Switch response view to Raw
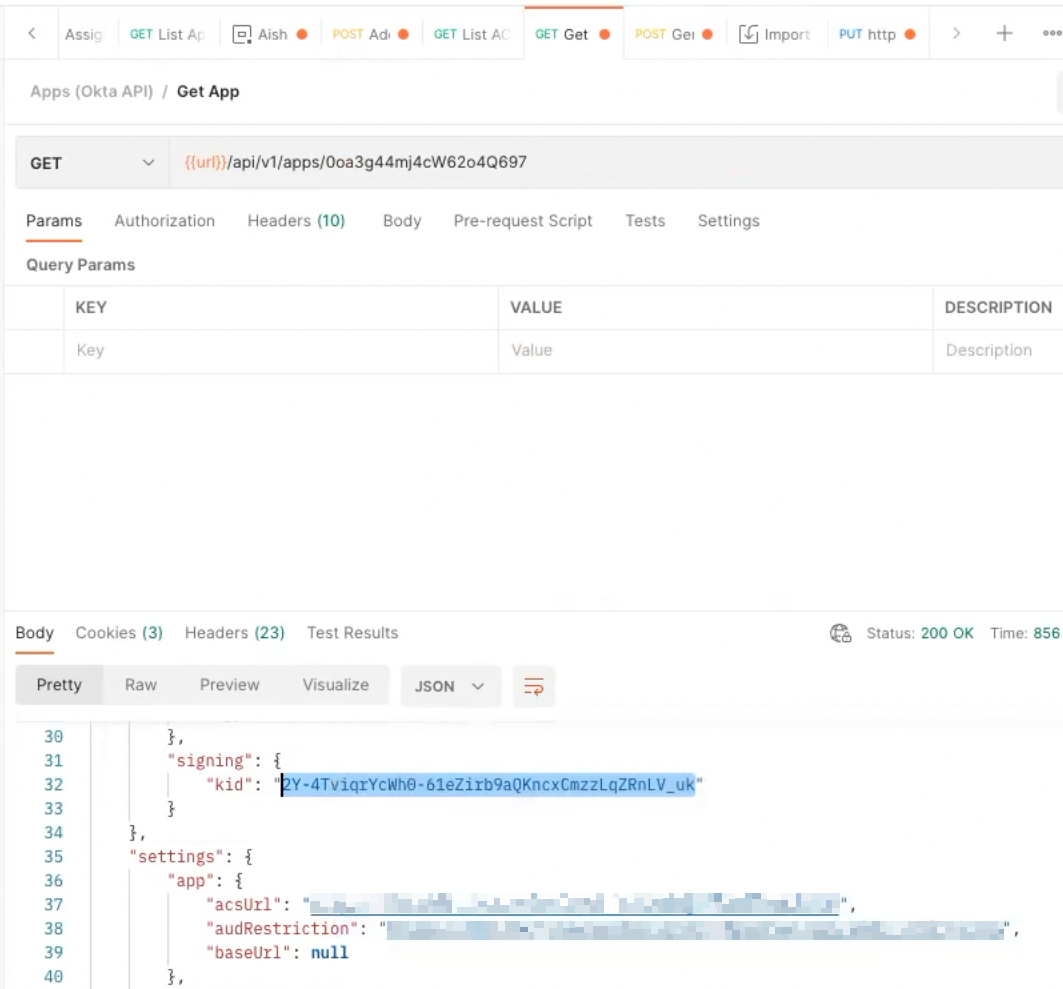1063x989 pixels. pyautogui.click(x=141, y=685)
